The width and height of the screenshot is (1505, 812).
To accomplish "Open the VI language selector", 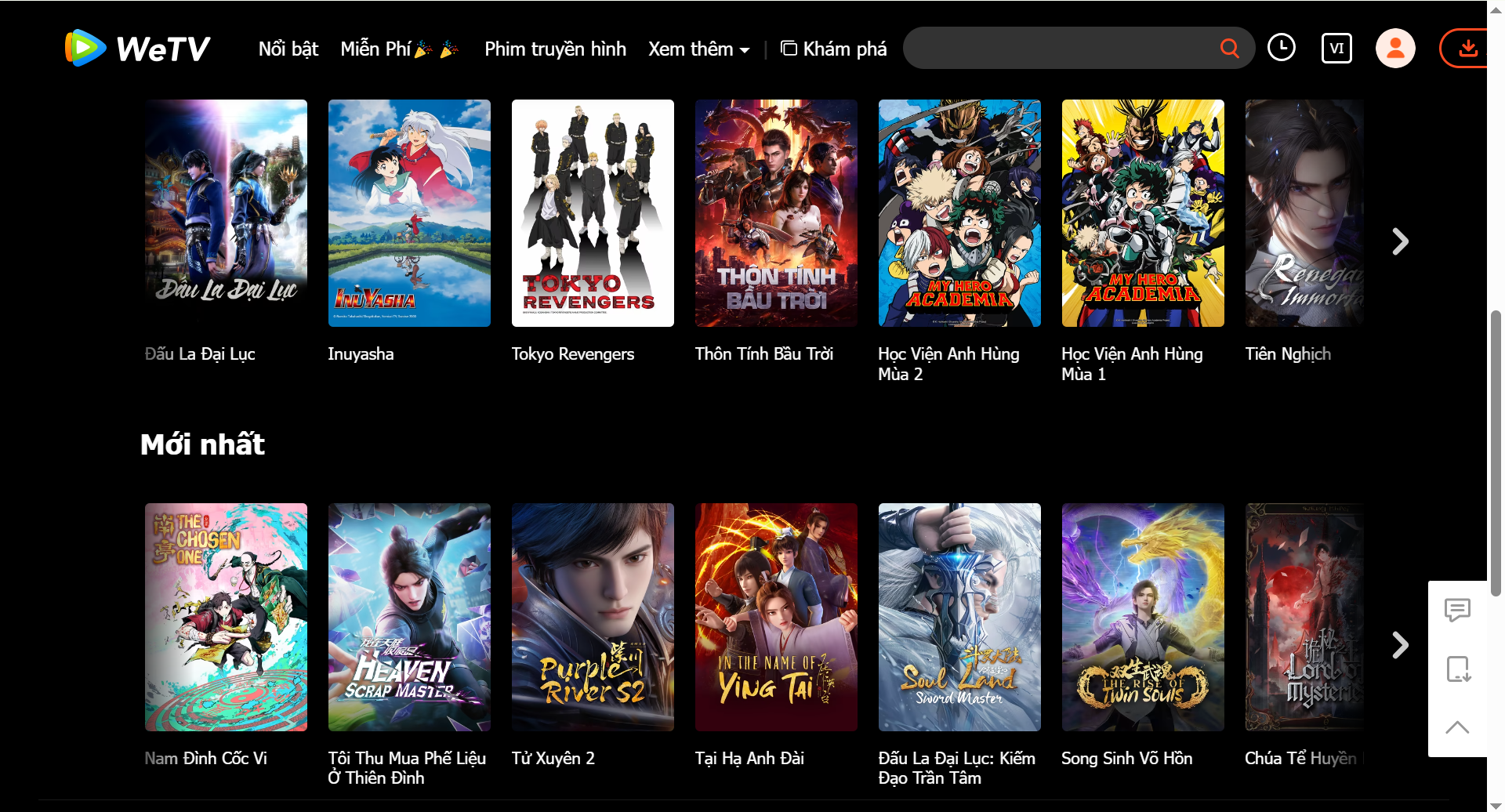I will [1336, 49].
